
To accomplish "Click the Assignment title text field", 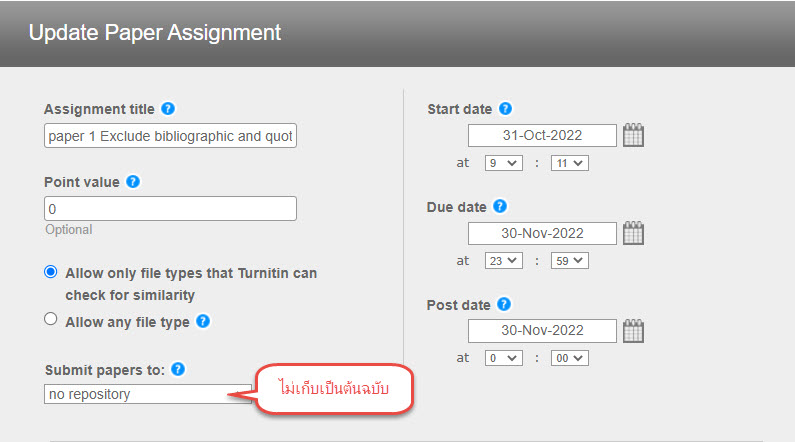I will 171,136.
